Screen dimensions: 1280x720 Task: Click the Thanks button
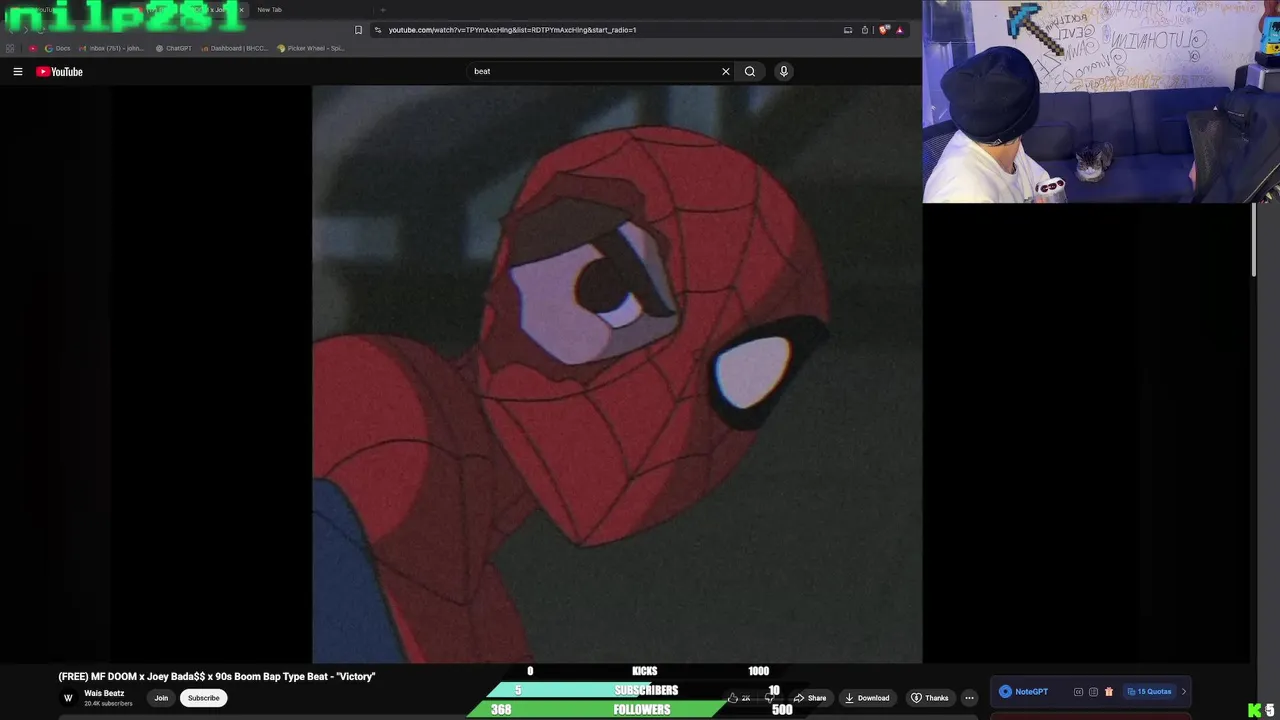pos(929,698)
